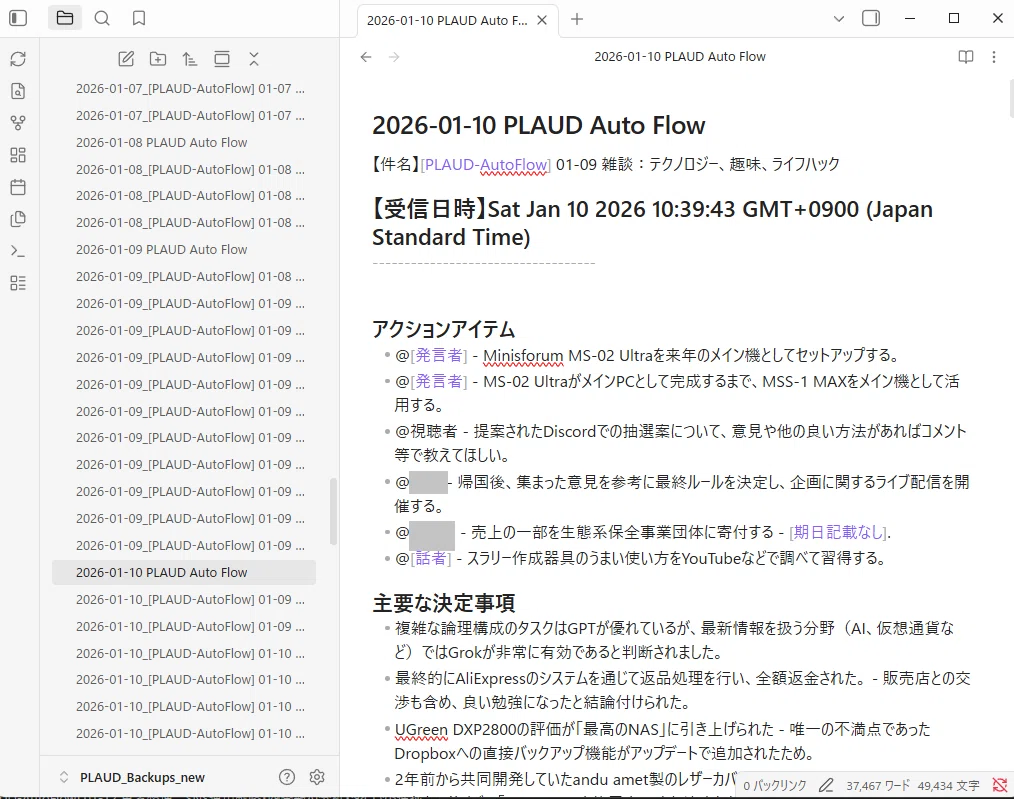Click the checklist ribbon icon
This screenshot has width=1014, height=799.
(18, 283)
